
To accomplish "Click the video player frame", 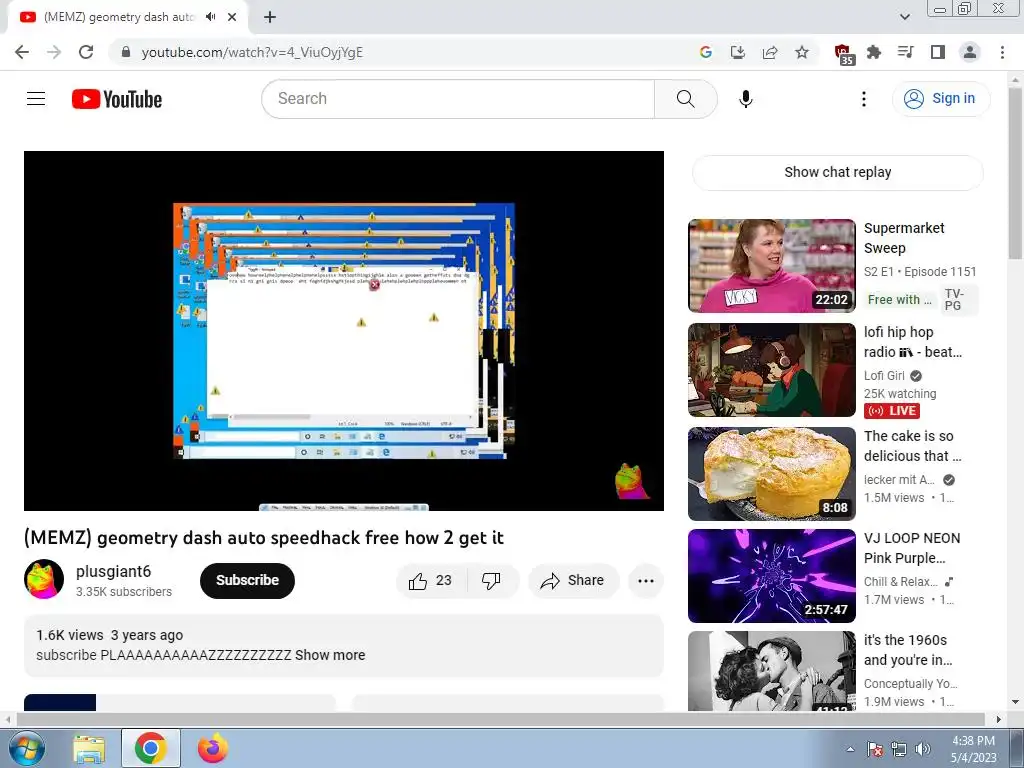I will coord(344,331).
